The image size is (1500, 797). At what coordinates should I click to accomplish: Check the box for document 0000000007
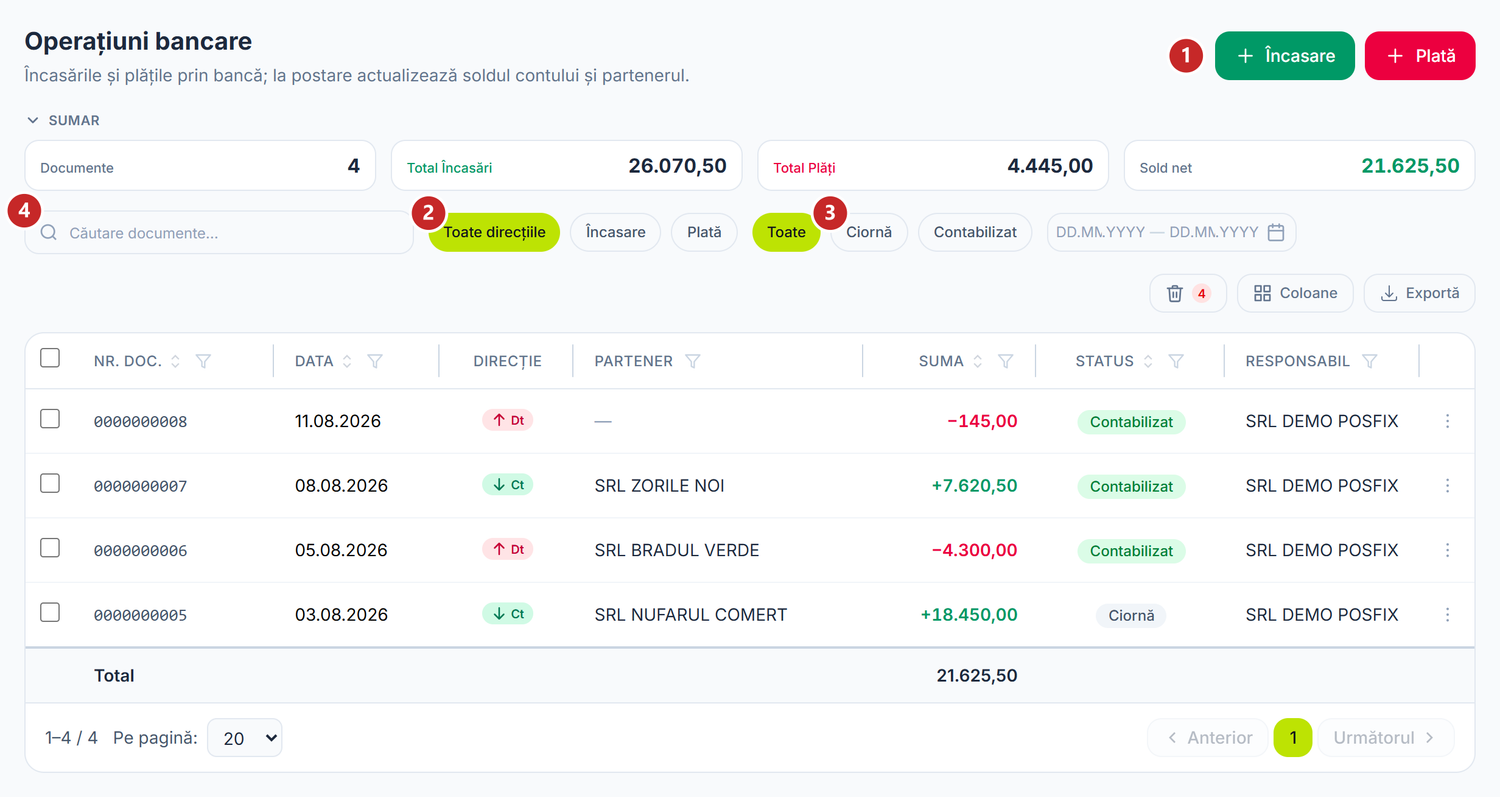tap(50, 484)
